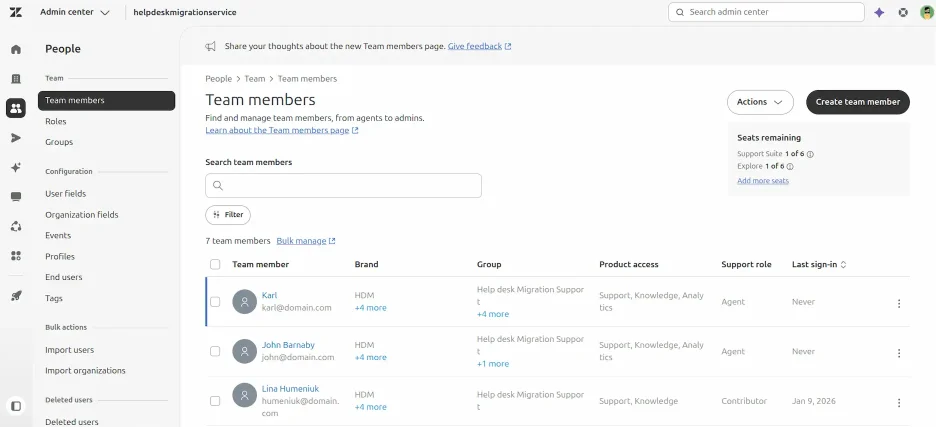
Task: Open User fields in sidebar
Action: pyautogui.click(x=66, y=193)
